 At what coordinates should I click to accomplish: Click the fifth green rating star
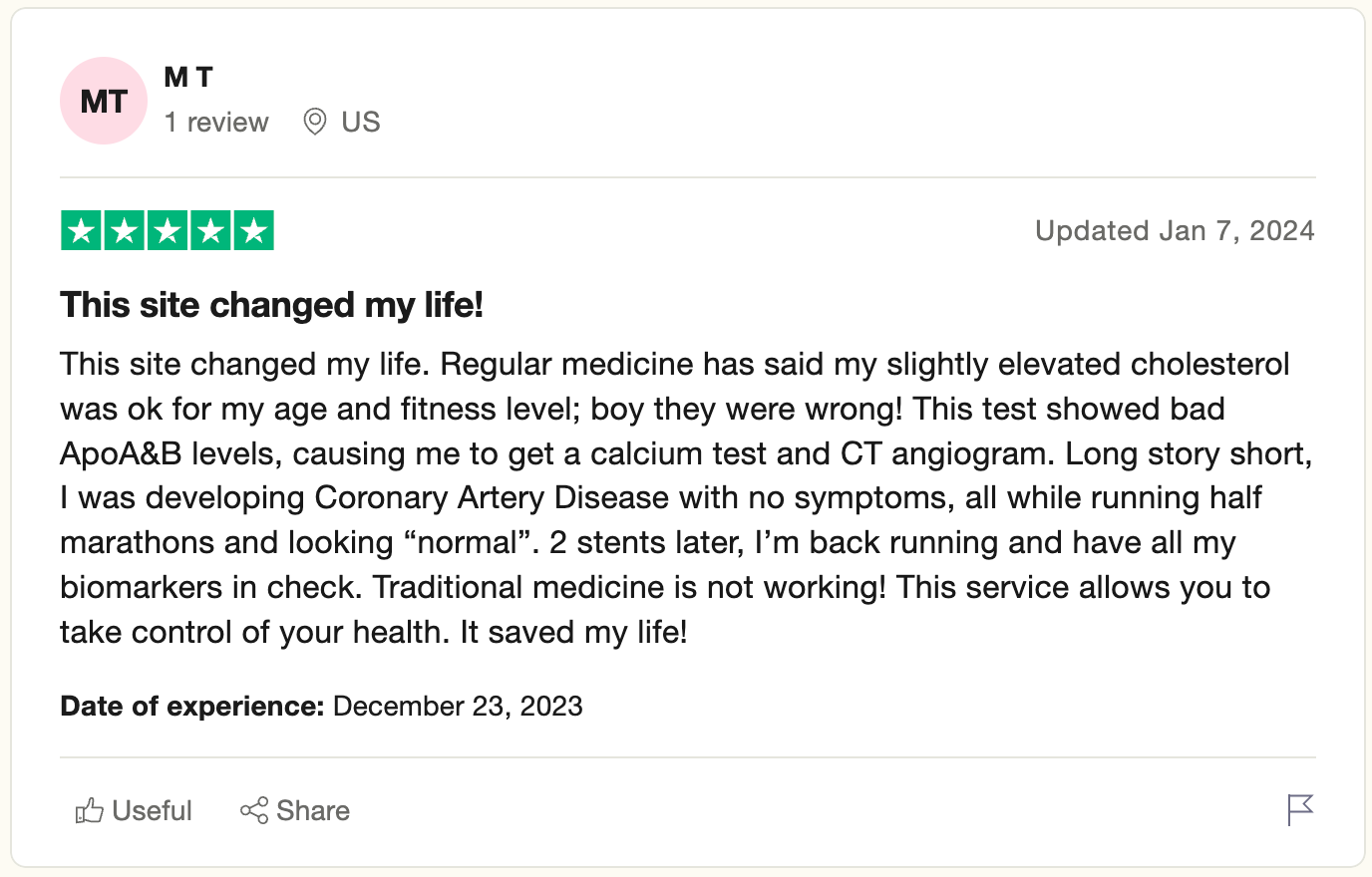[254, 230]
